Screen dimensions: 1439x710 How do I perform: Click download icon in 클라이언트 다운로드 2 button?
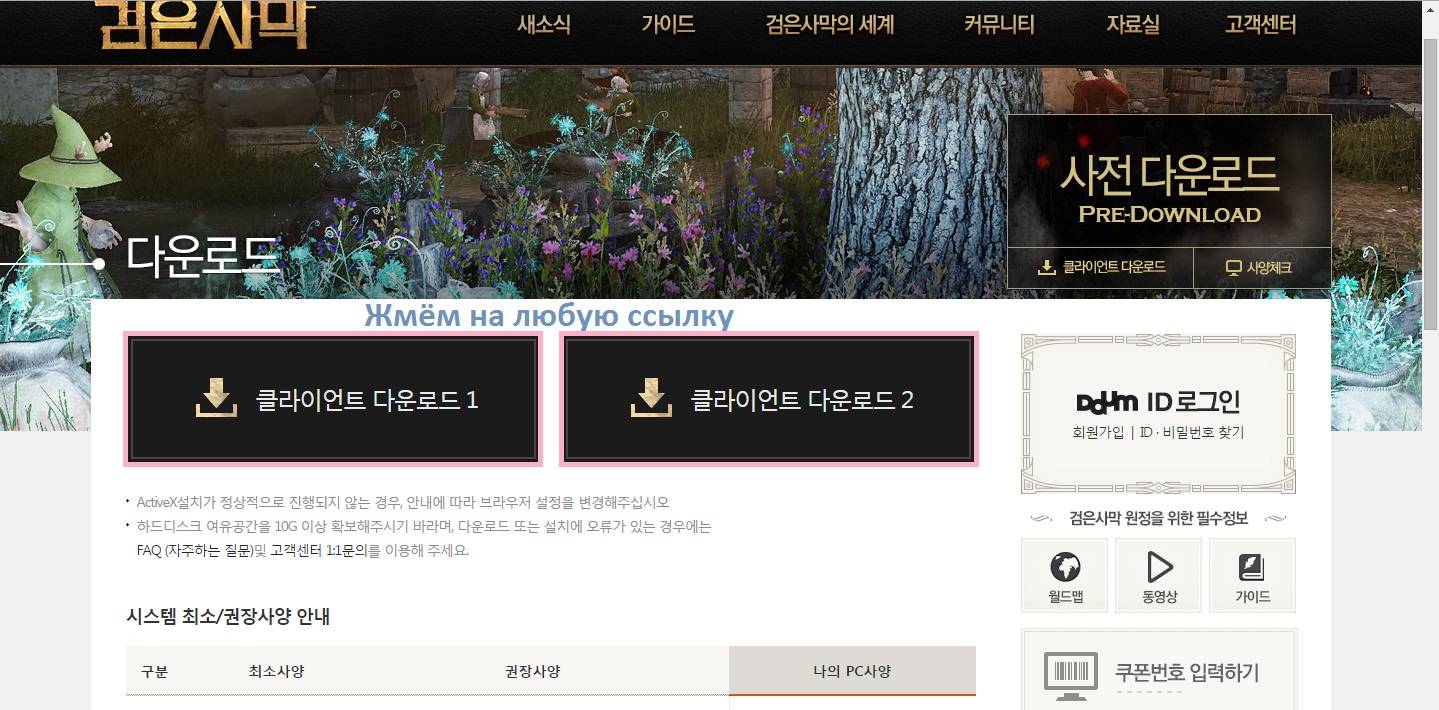click(x=651, y=399)
